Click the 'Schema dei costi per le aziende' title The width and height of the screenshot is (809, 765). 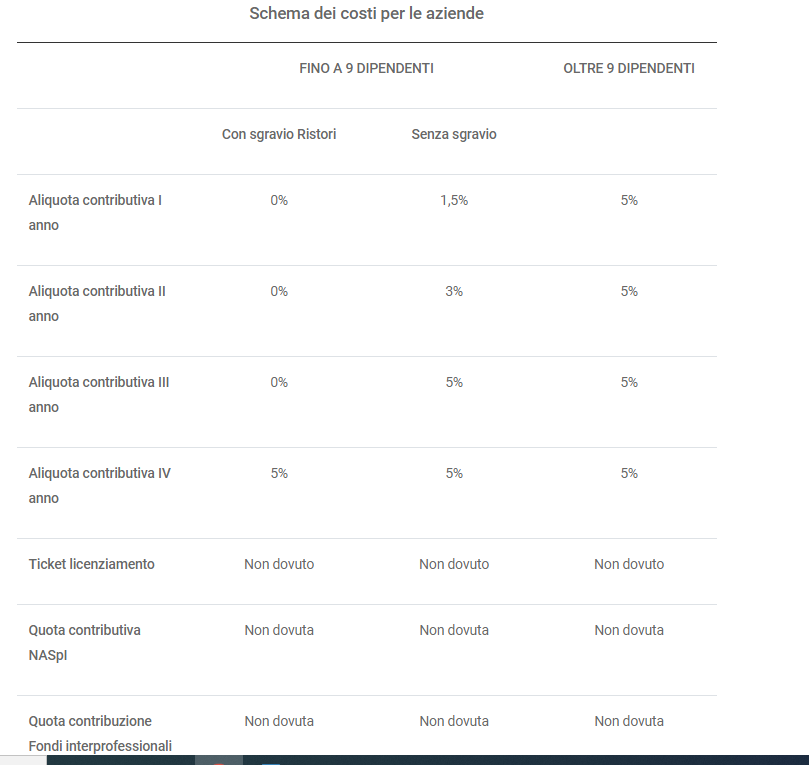tap(366, 13)
